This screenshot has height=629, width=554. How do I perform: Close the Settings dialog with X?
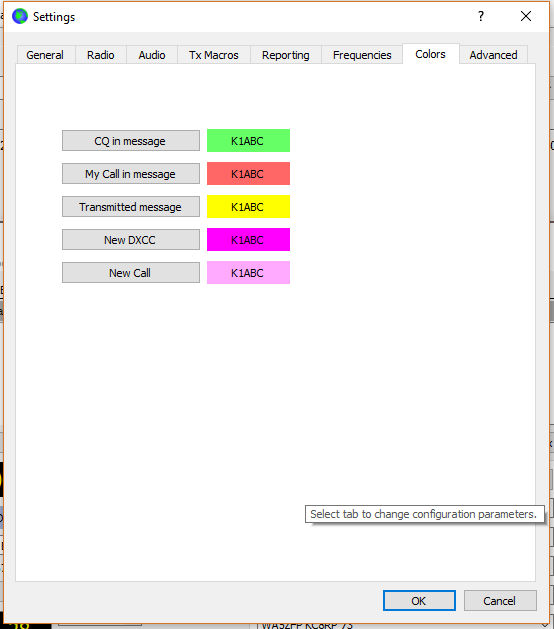pyautogui.click(x=526, y=16)
